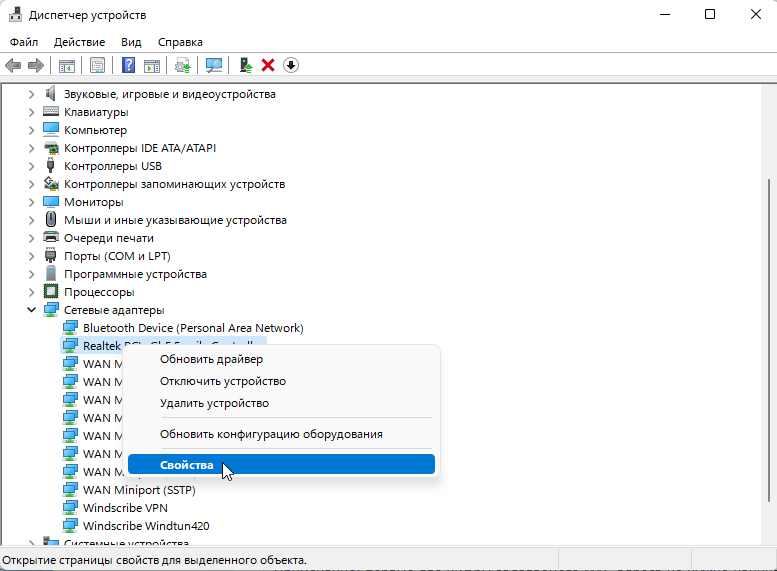
Task: Select the Realtek adapter row
Action: [x=164, y=343]
